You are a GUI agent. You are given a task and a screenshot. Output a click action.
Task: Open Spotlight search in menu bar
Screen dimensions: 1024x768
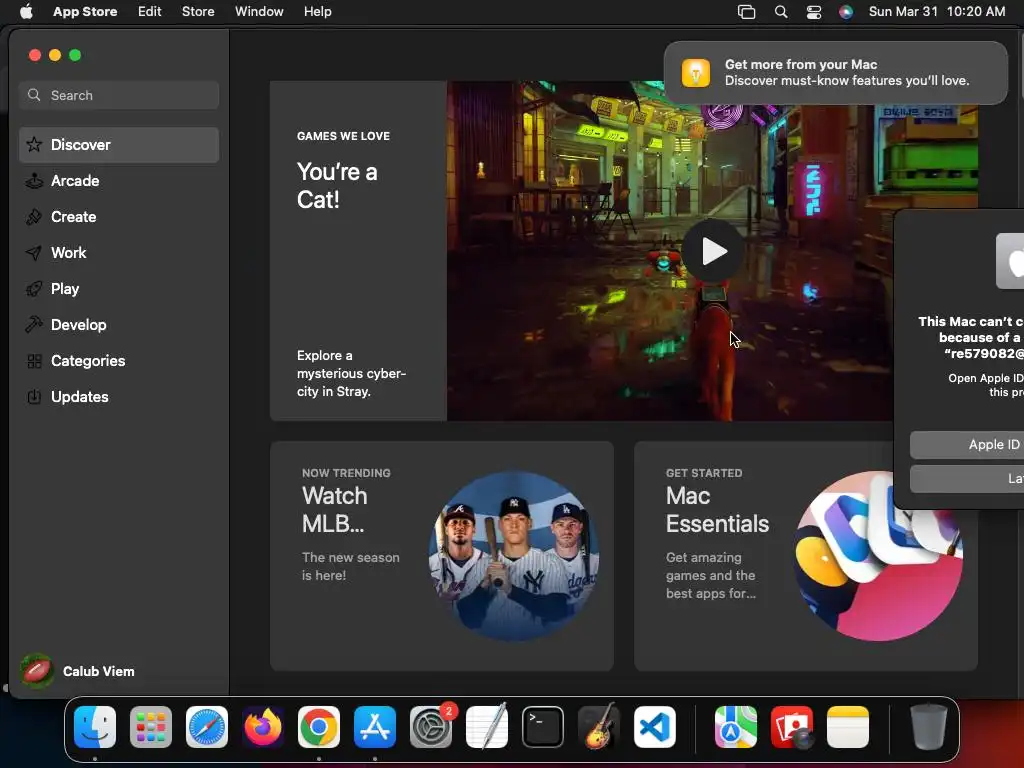click(x=780, y=12)
